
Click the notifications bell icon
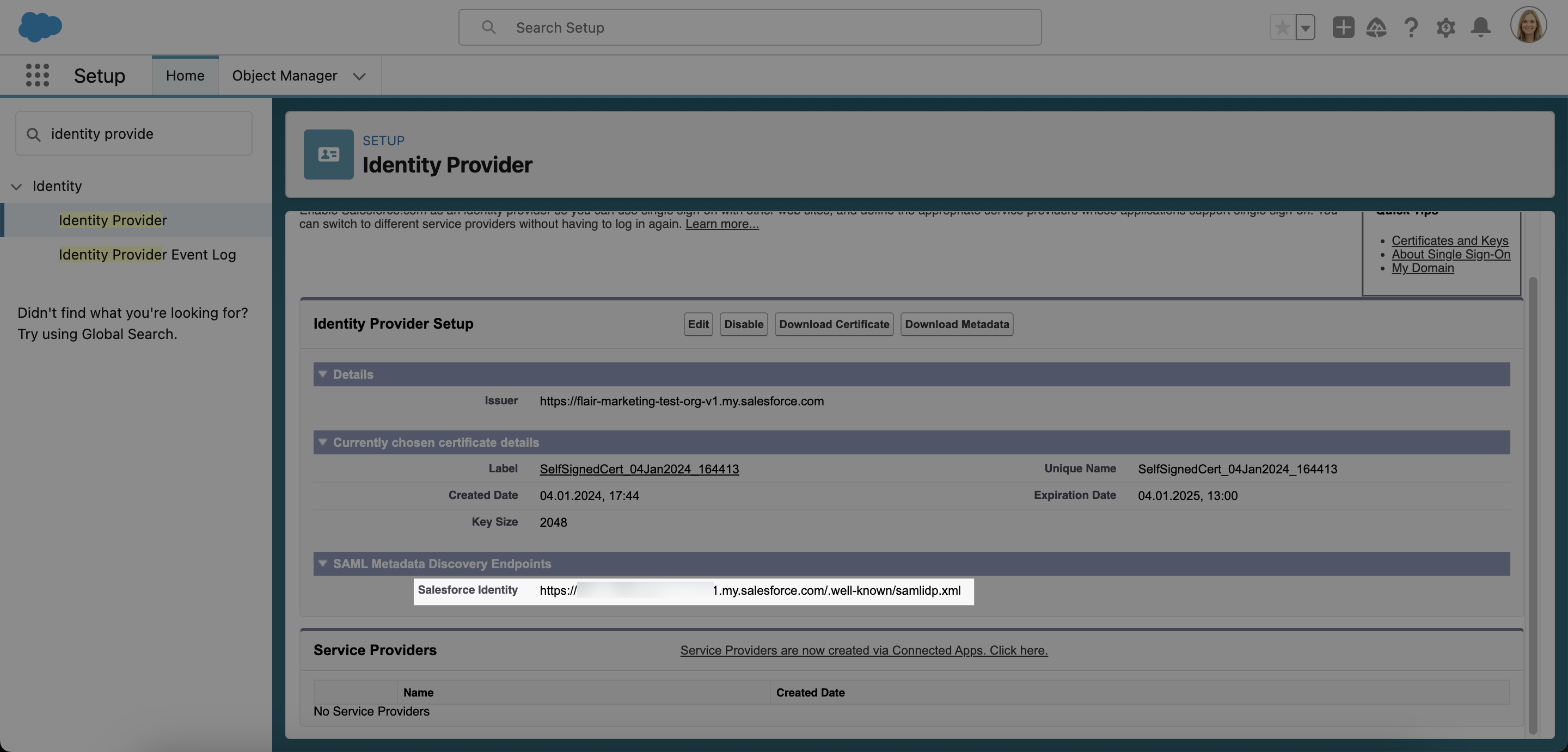(x=1480, y=27)
